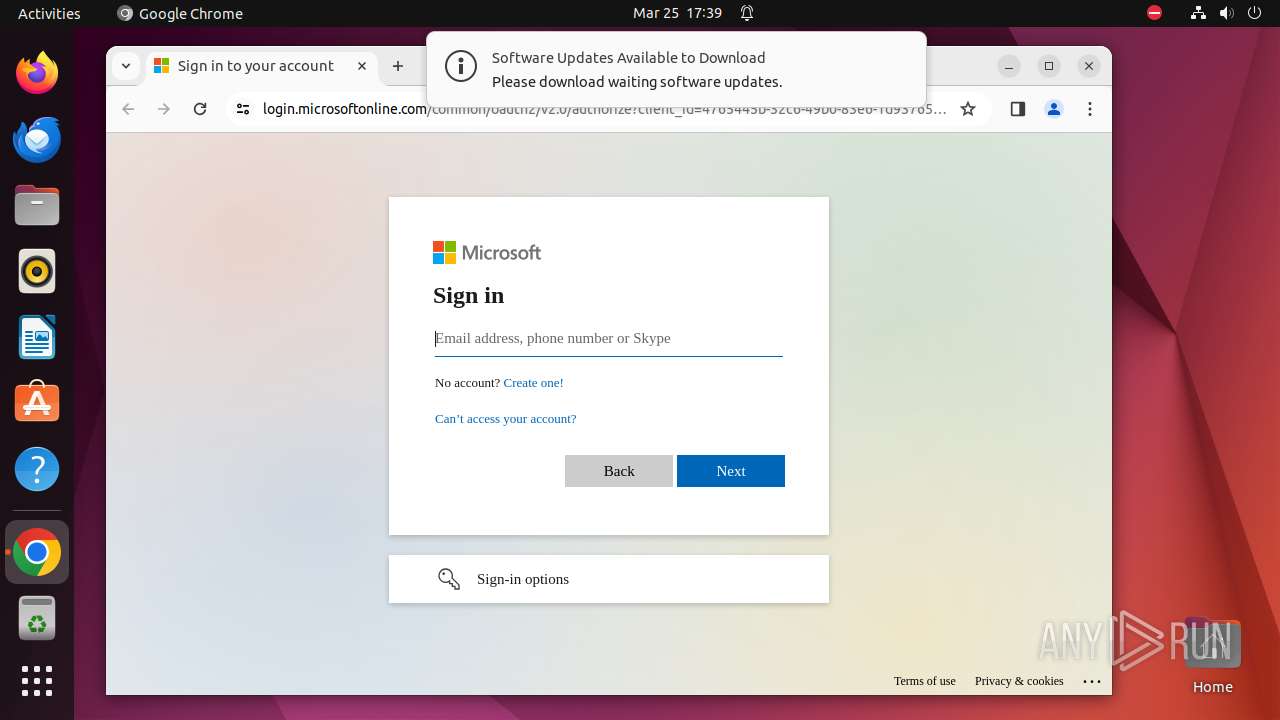
Task: Expand the tab search dropdown arrow
Action: [125, 66]
